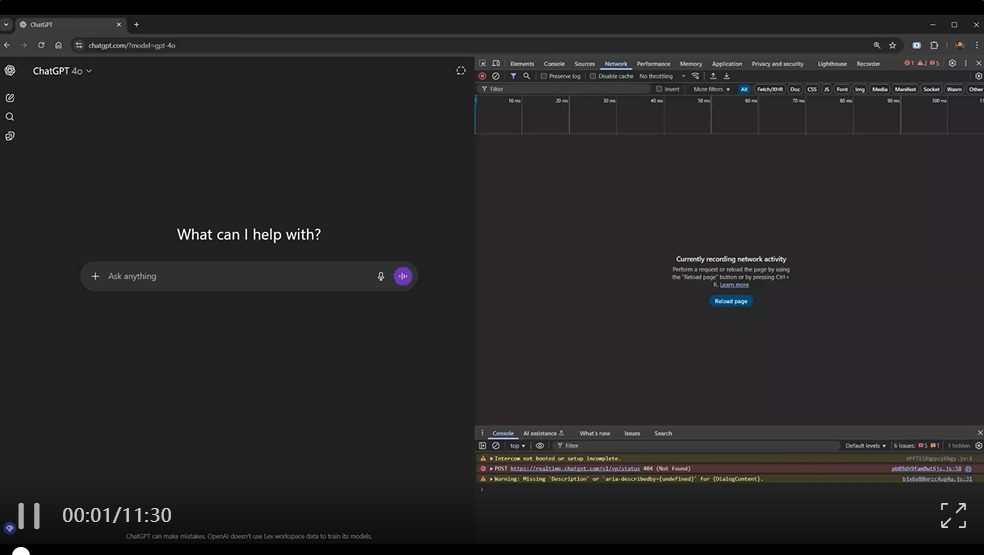
Task: Switch to the Sources tab
Action: point(584,63)
